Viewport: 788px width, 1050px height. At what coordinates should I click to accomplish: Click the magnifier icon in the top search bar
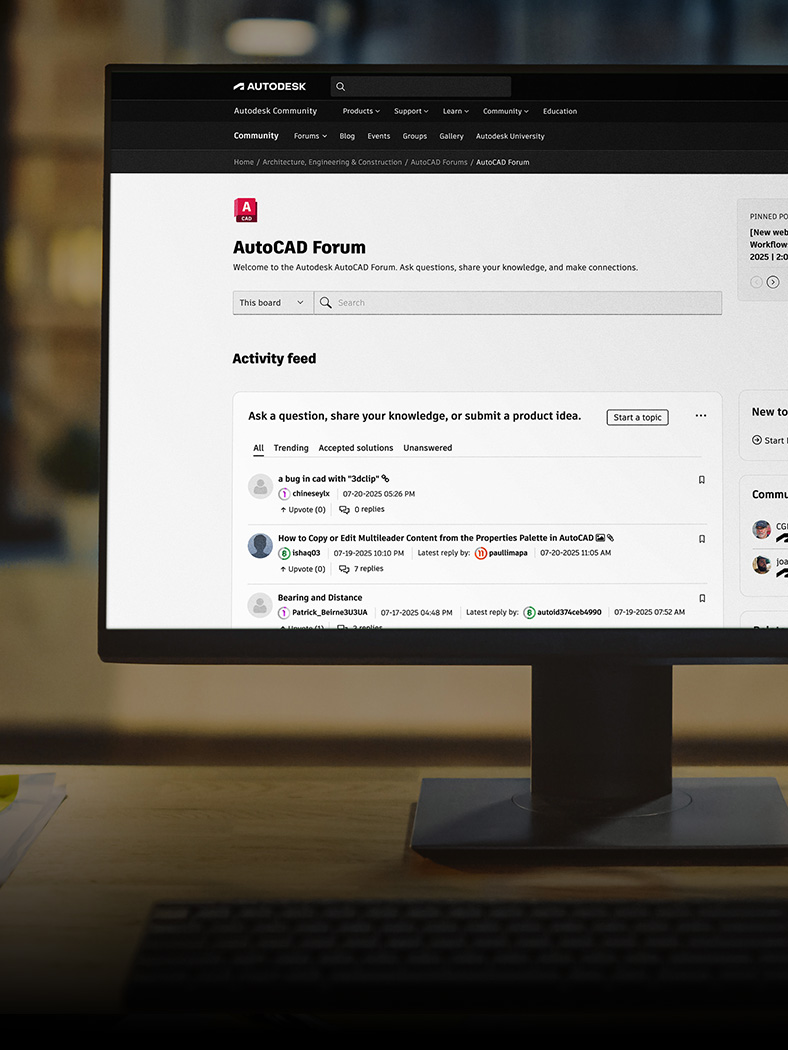click(340, 86)
